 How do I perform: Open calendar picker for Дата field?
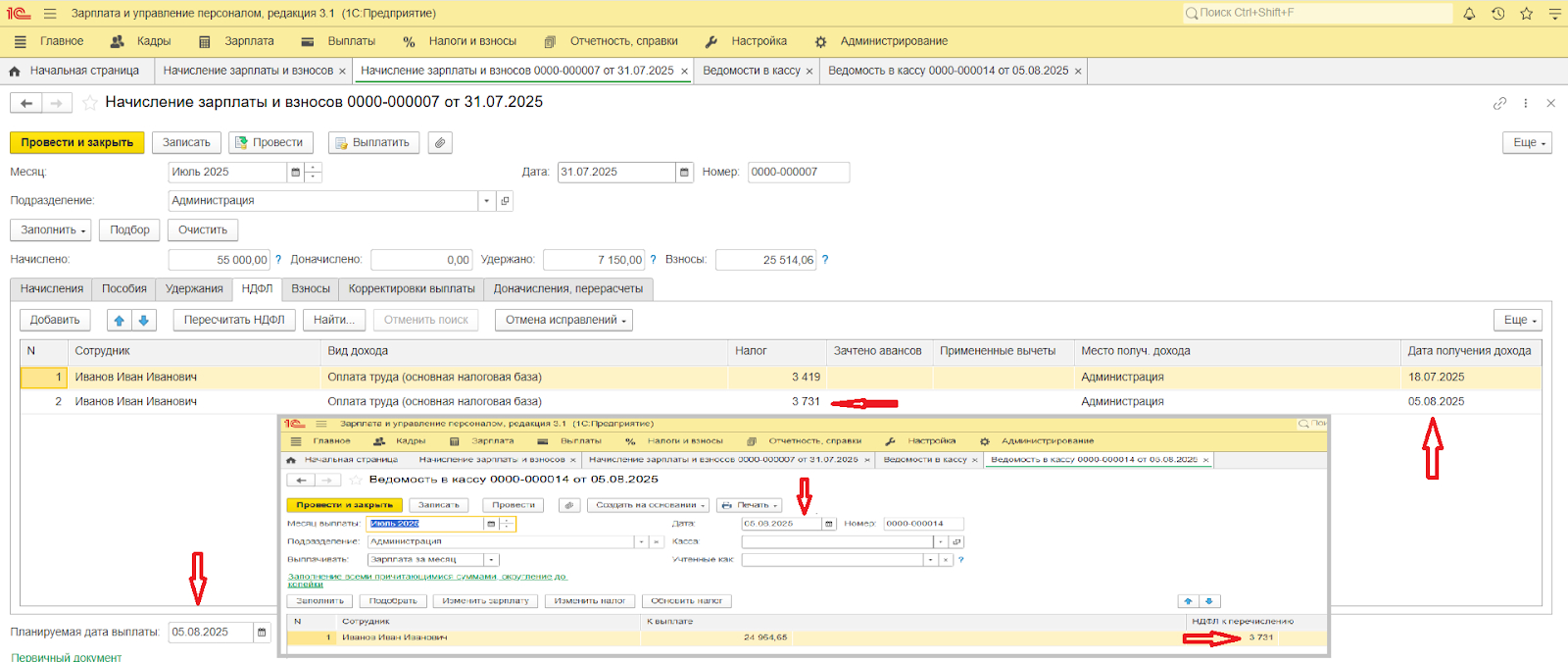coord(683,173)
